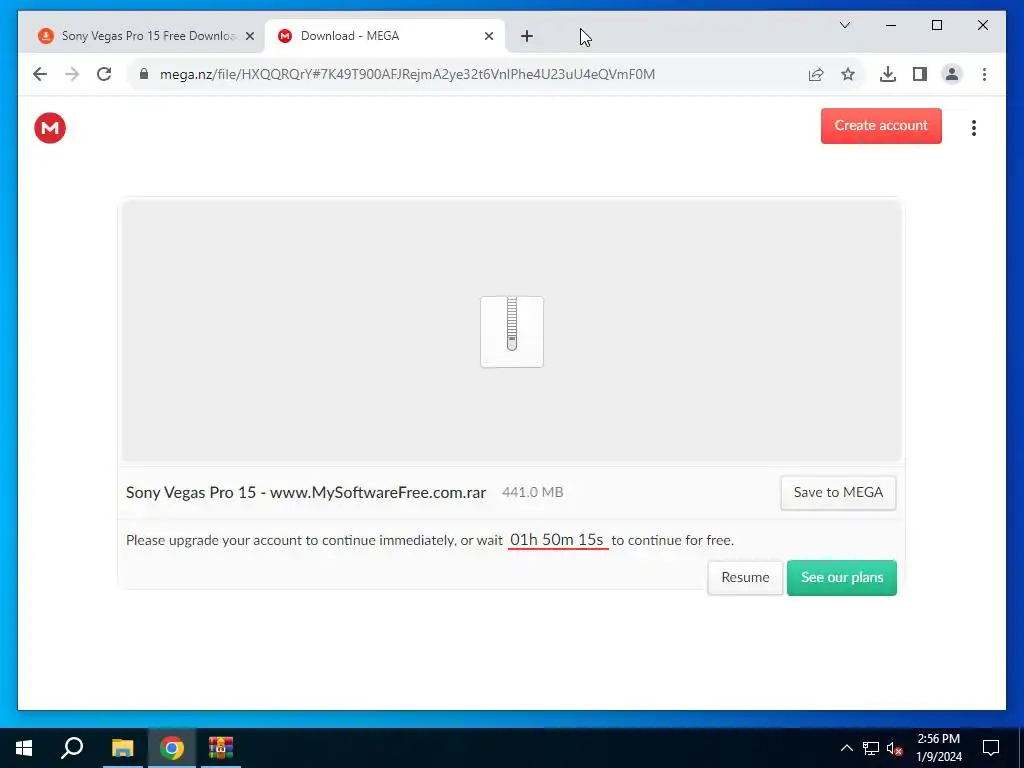The image size is (1024, 768).
Task: Open MEGA page three-dot menu
Action: tap(974, 127)
